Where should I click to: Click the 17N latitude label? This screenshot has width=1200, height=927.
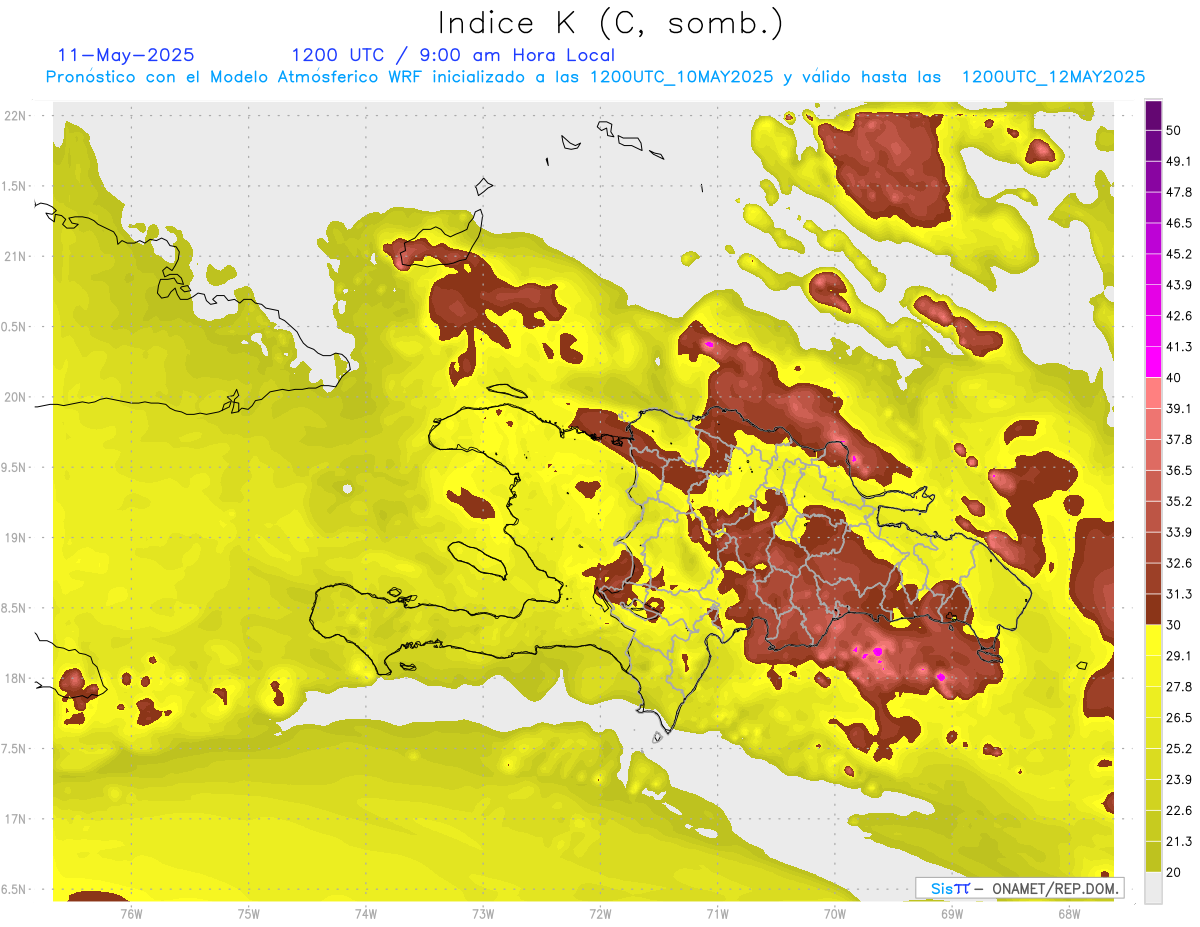[15, 820]
